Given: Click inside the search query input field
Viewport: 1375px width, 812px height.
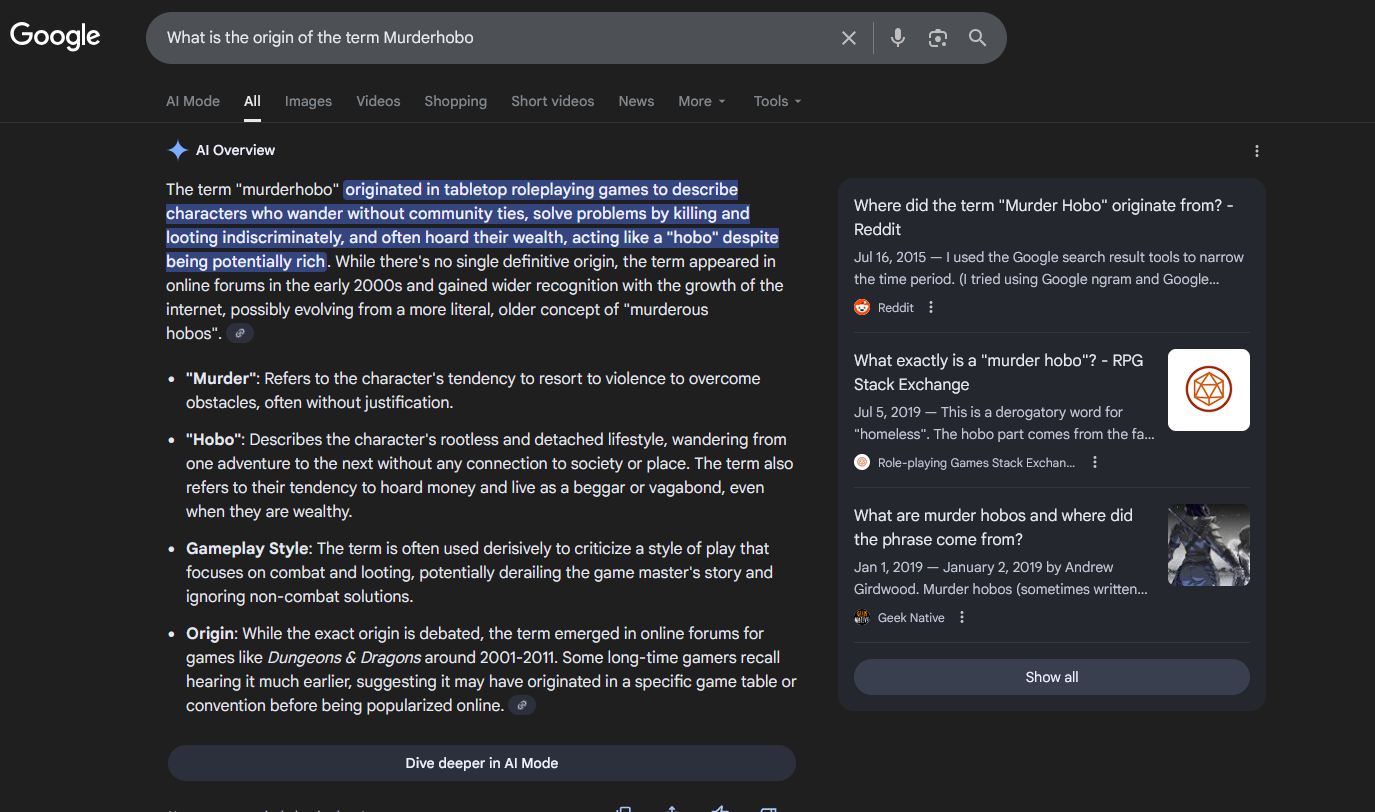Looking at the screenshot, I should pyautogui.click(x=495, y=38).
